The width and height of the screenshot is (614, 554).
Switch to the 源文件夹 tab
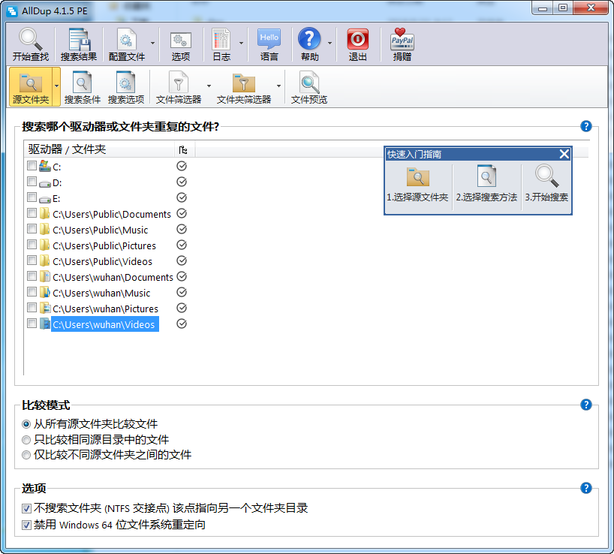31,87
